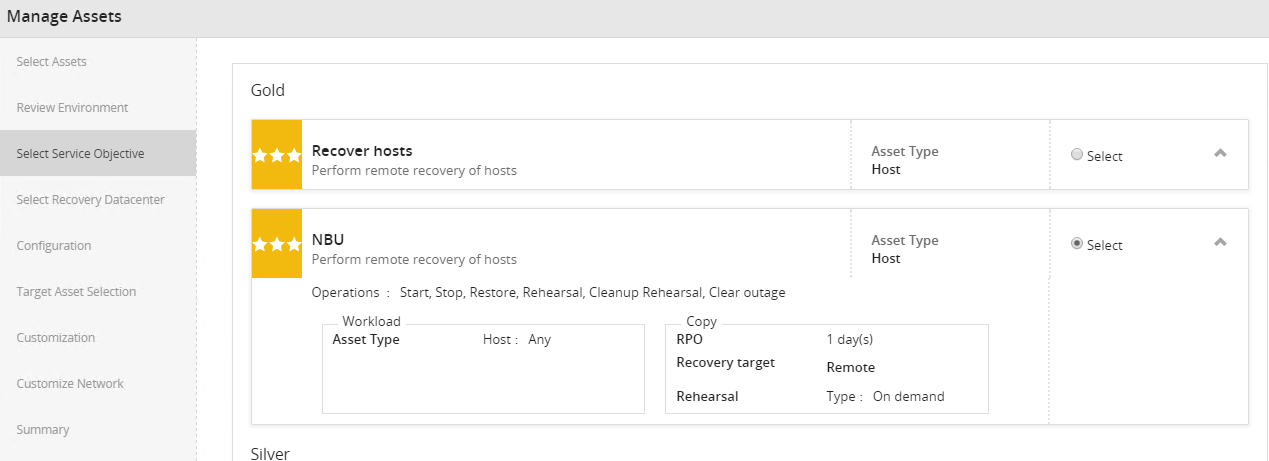
Task: Click the Recover hosts title
Action: click(x=362, y=151)
